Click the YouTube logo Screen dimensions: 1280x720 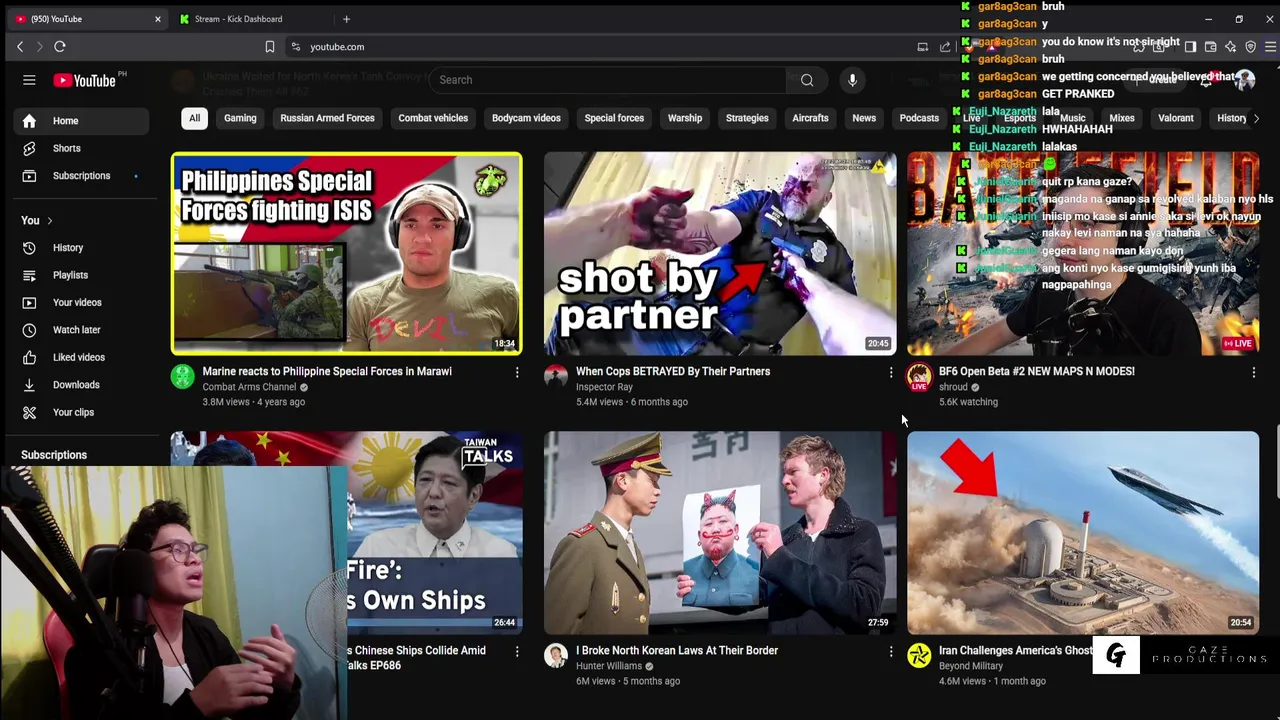coord(84,80)
